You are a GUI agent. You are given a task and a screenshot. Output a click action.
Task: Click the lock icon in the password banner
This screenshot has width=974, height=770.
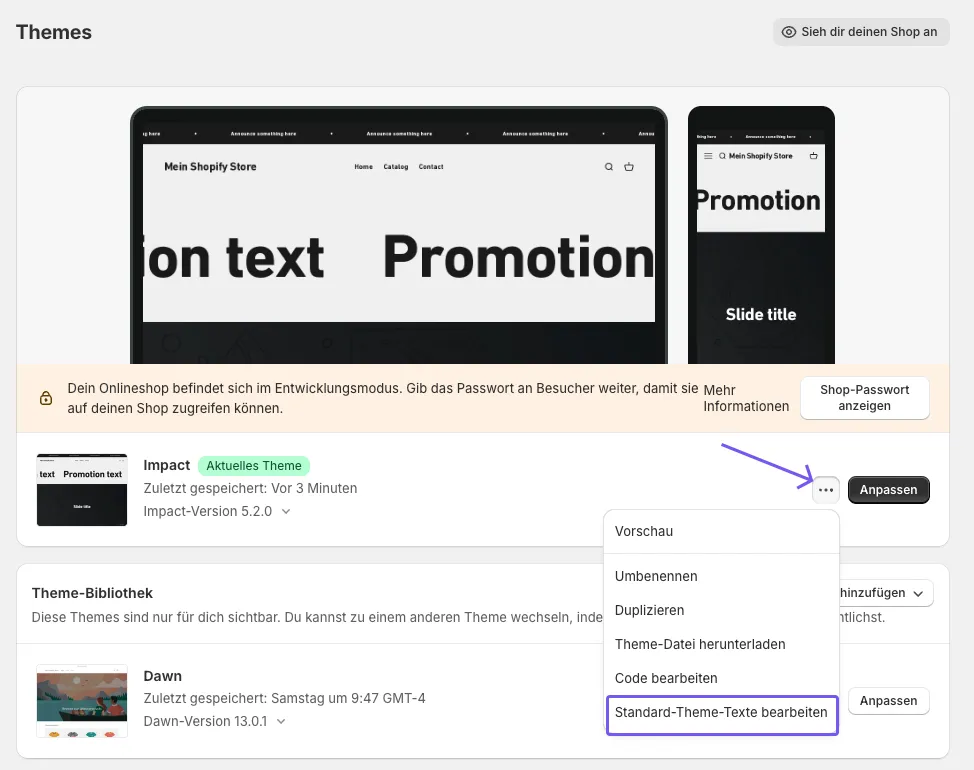[x=46, y=398]
